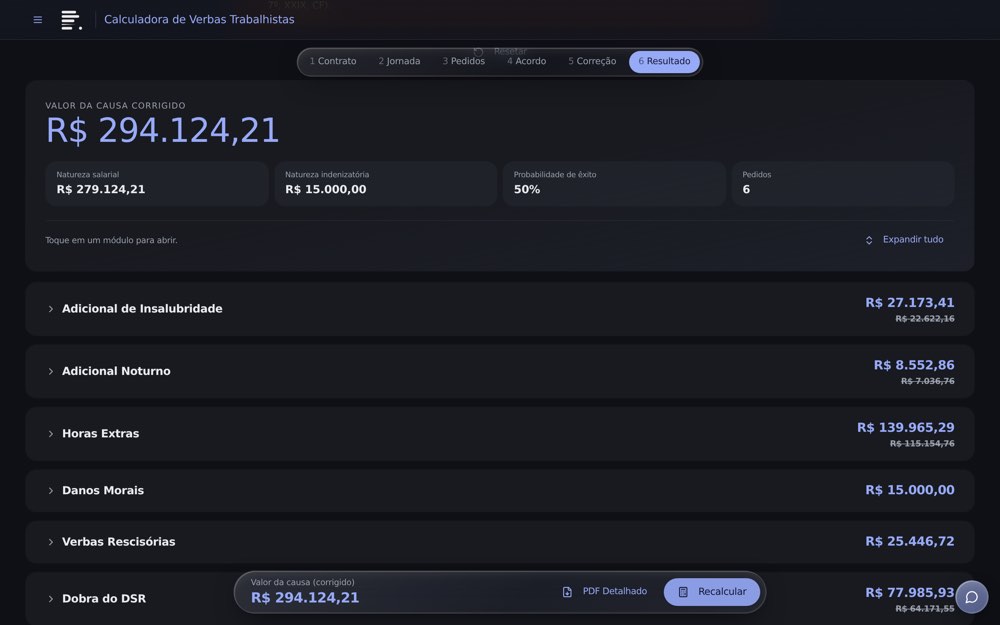The image size is (1000, 625).
Task: Expand Adicional Noturno chevron
Action: pos(50,371)
